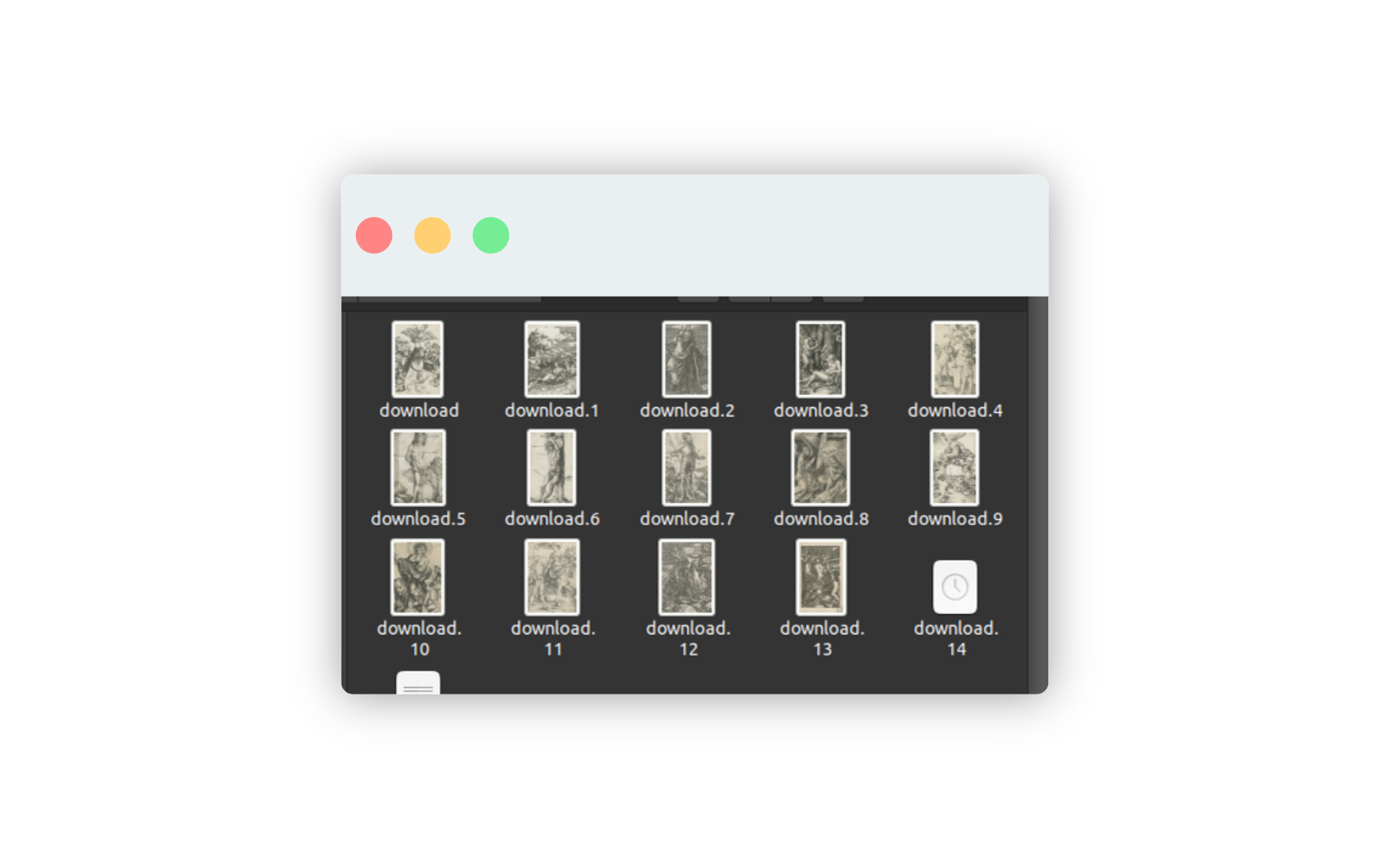This screenshot has height=868, width=1389.
Task: Click the clock icon of download.14
Action: point(955,587)
